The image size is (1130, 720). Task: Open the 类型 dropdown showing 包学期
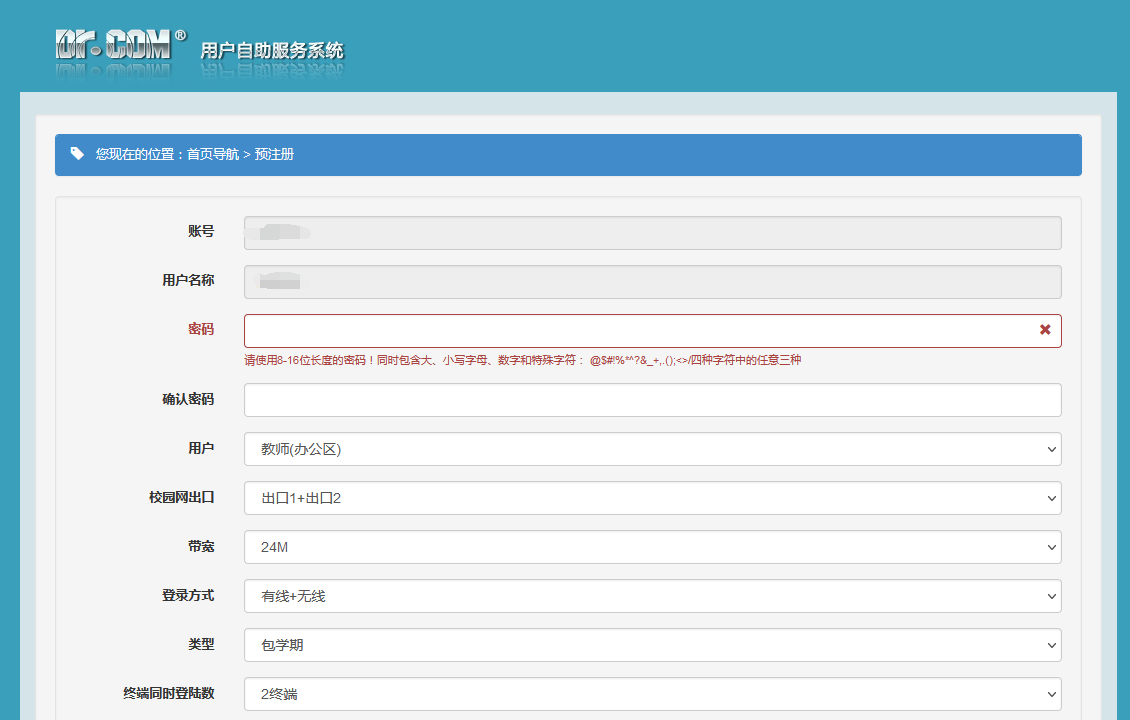[x=652, y=645]
